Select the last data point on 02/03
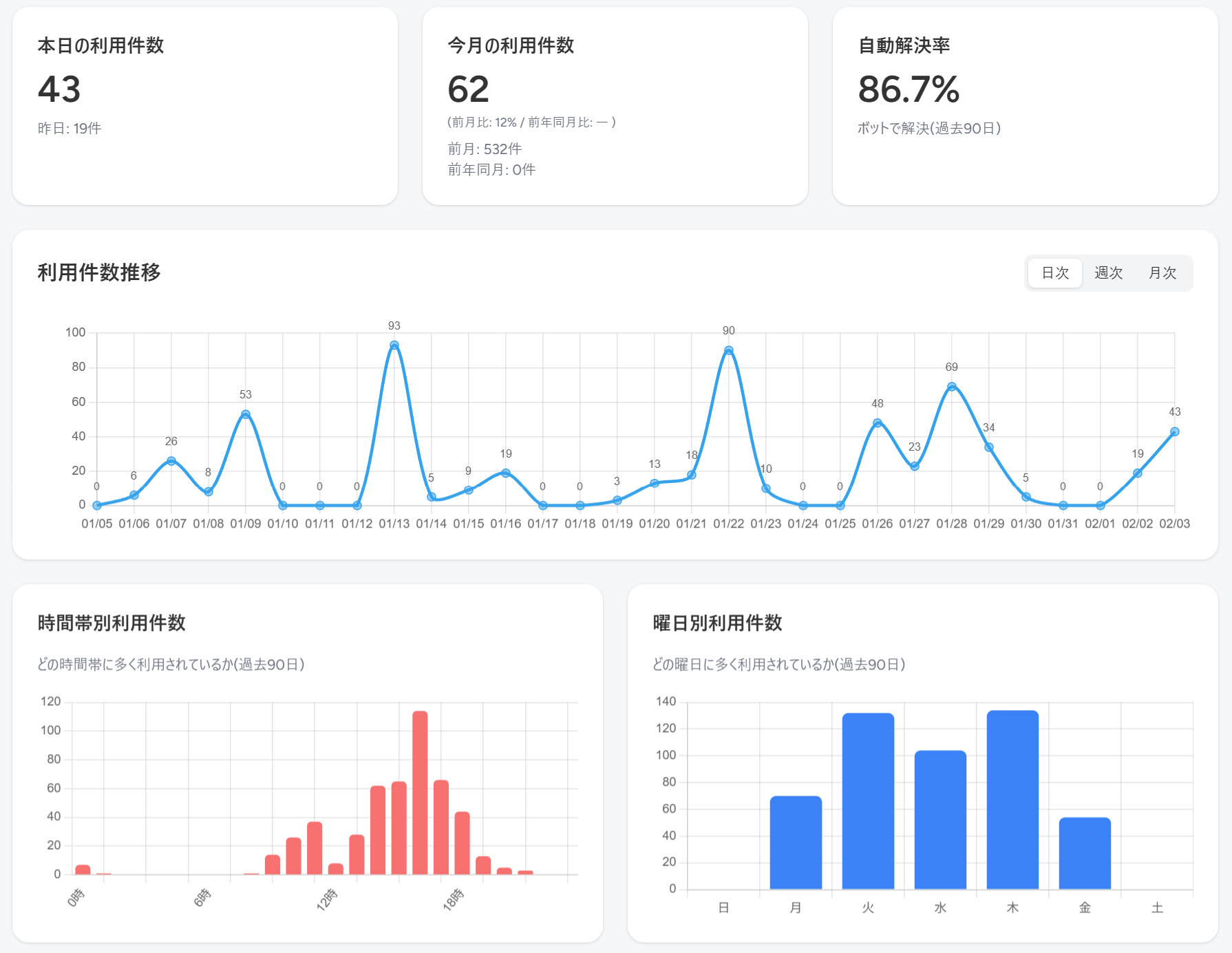1232x953 pixels. point(1175,431)
